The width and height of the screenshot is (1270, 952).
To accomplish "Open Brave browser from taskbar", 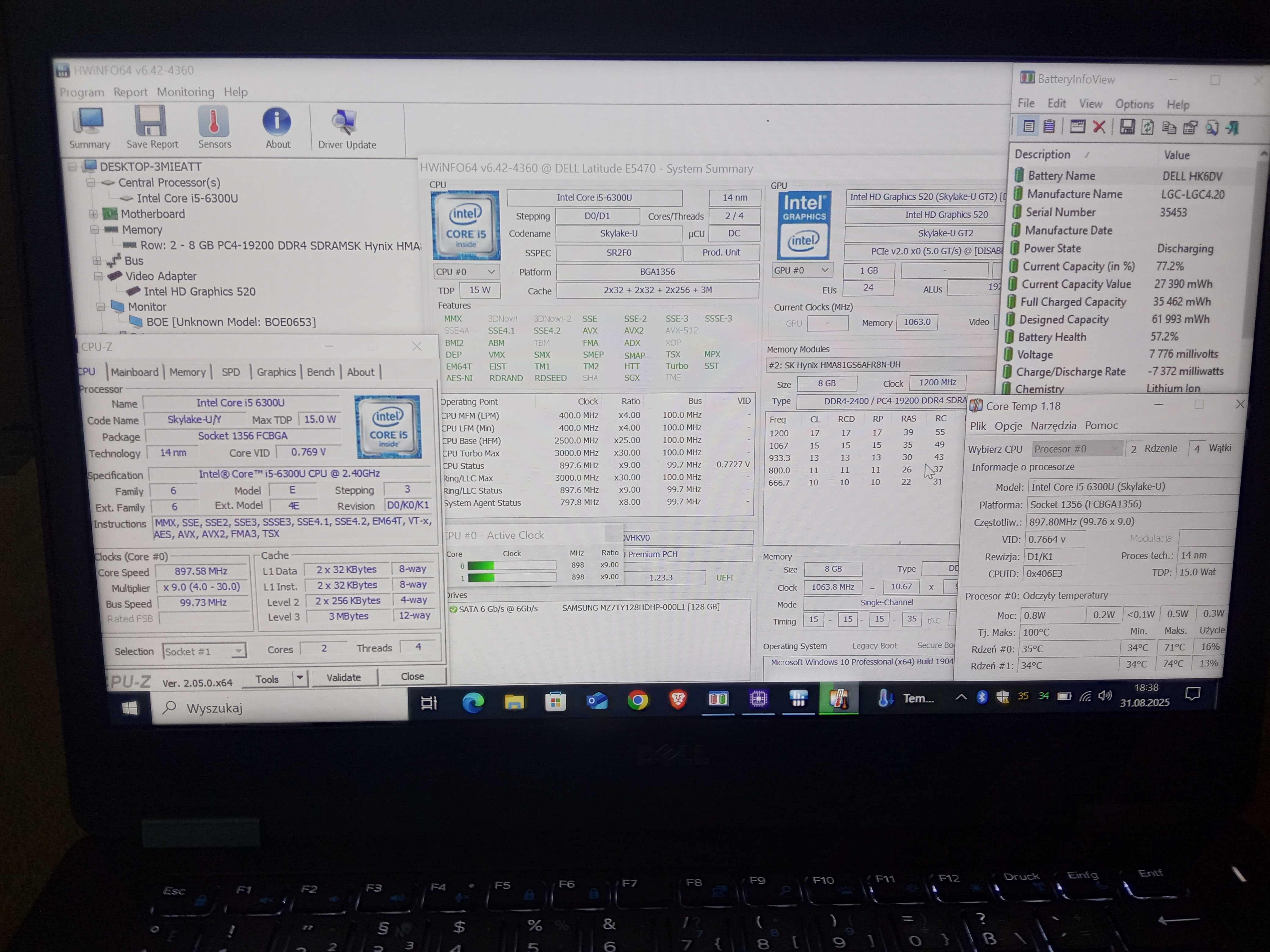I will click(x=678, y=700).
